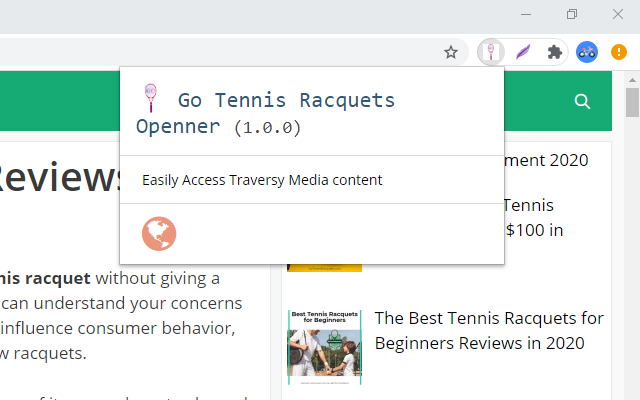Click Easily Access Traversy Media content text
This screenshot has width=640, height=400.
[262, 180]
